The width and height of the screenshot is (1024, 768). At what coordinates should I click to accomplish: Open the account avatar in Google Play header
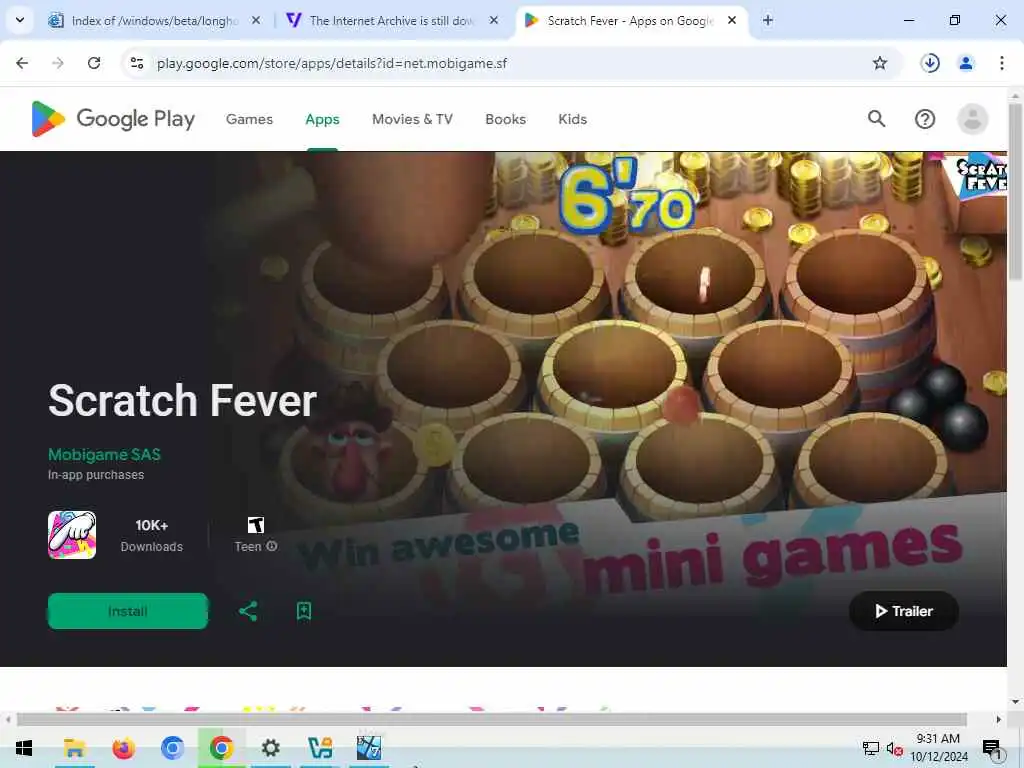point(972,119)
